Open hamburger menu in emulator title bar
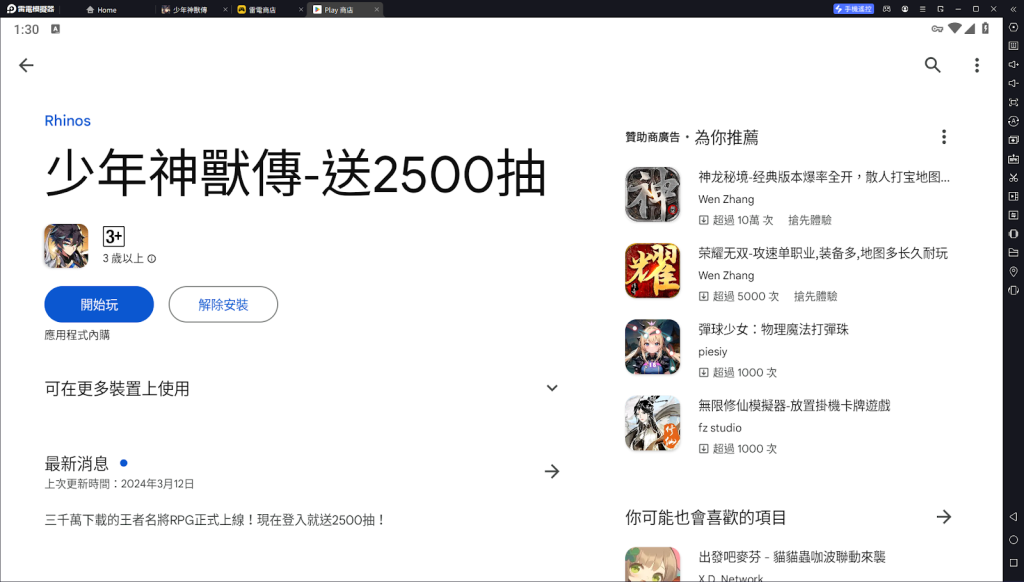Viewport: 1024px width, 582px height. [x=922, y=9]
